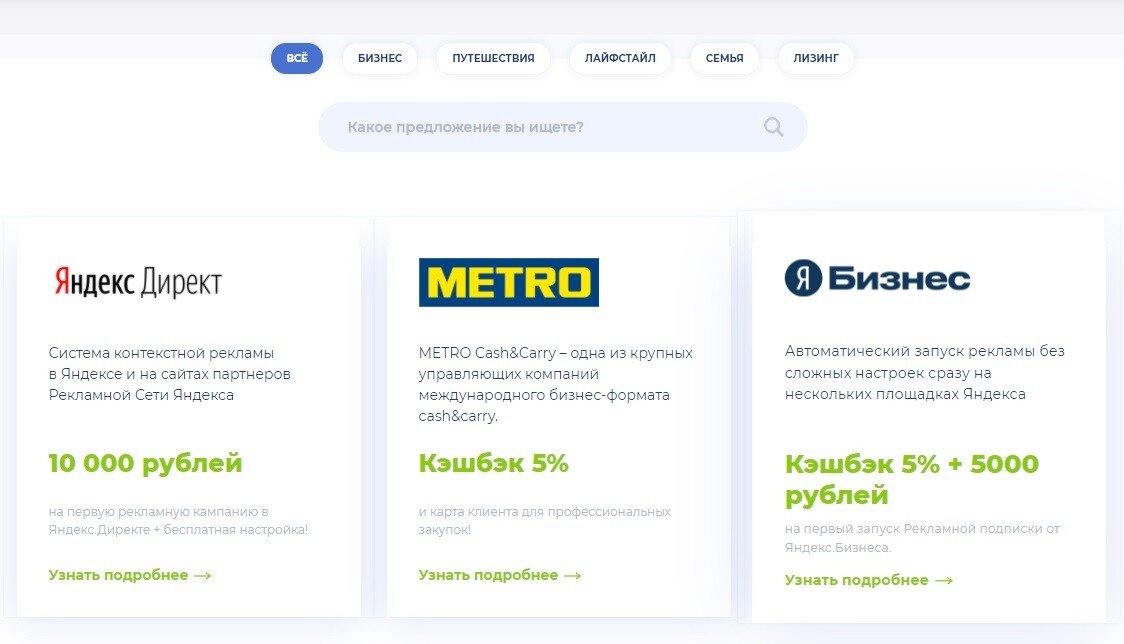Select the ВСЁ category filter

(x=297, y=58)
